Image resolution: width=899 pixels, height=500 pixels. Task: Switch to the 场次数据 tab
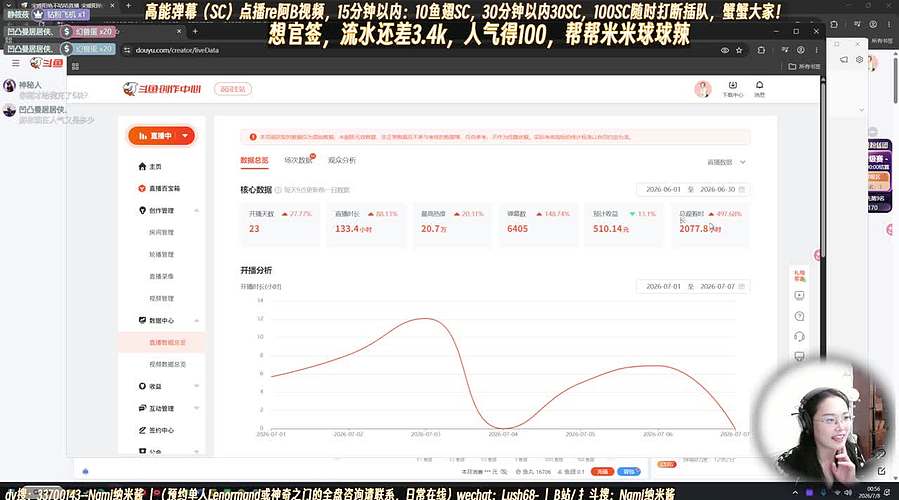(298, 160)
